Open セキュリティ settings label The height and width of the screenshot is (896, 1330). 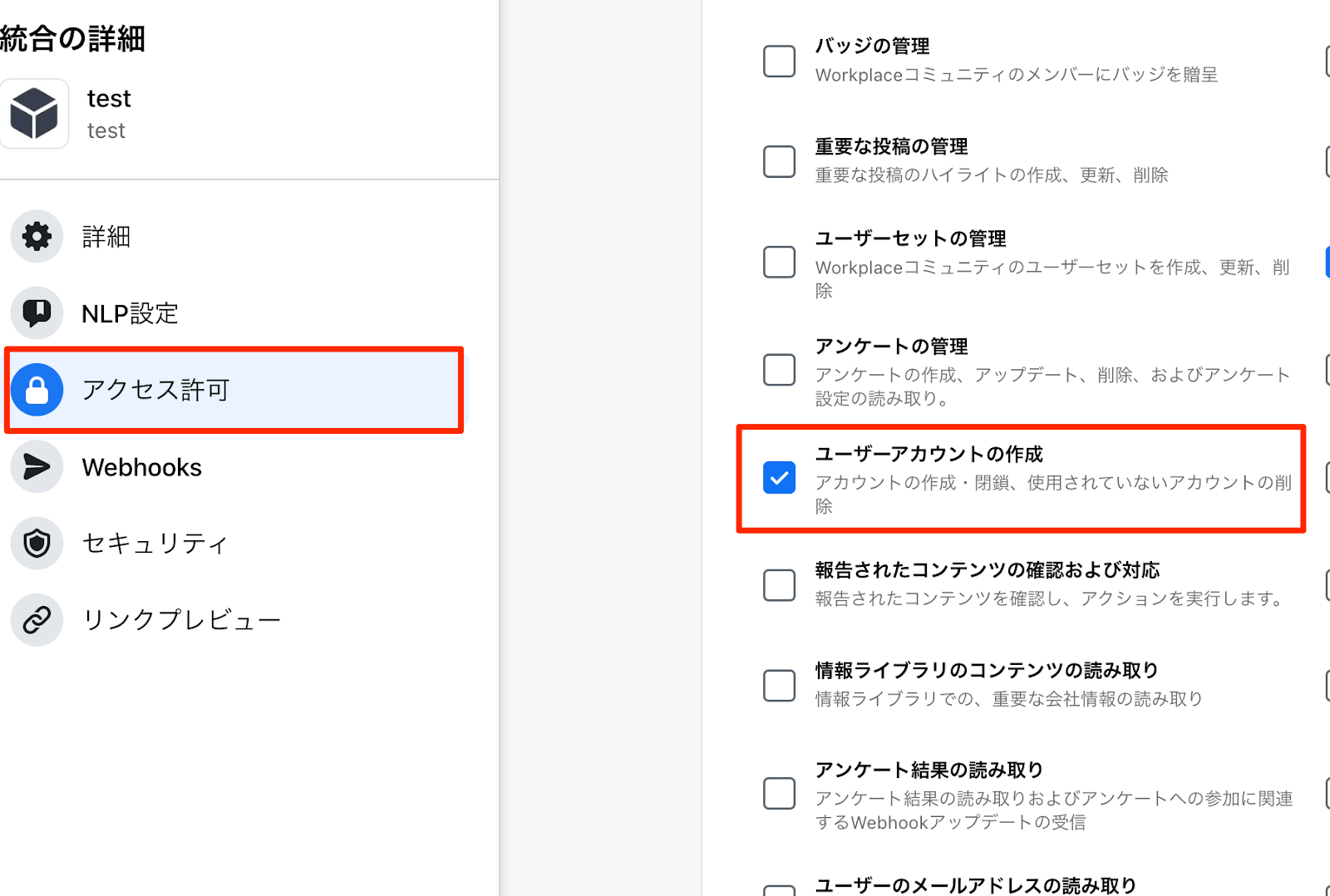[155, 544]
